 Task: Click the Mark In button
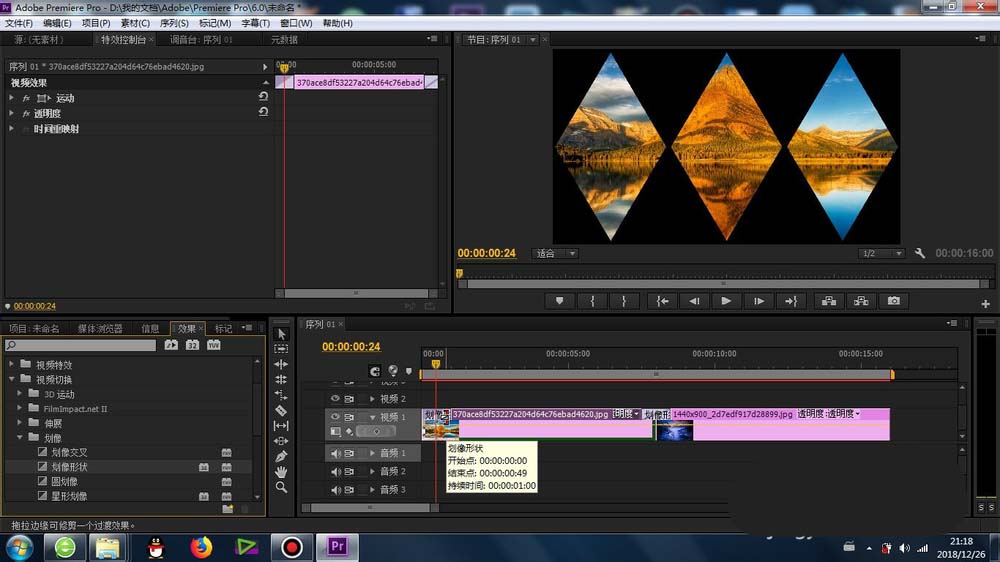[592, 301]
